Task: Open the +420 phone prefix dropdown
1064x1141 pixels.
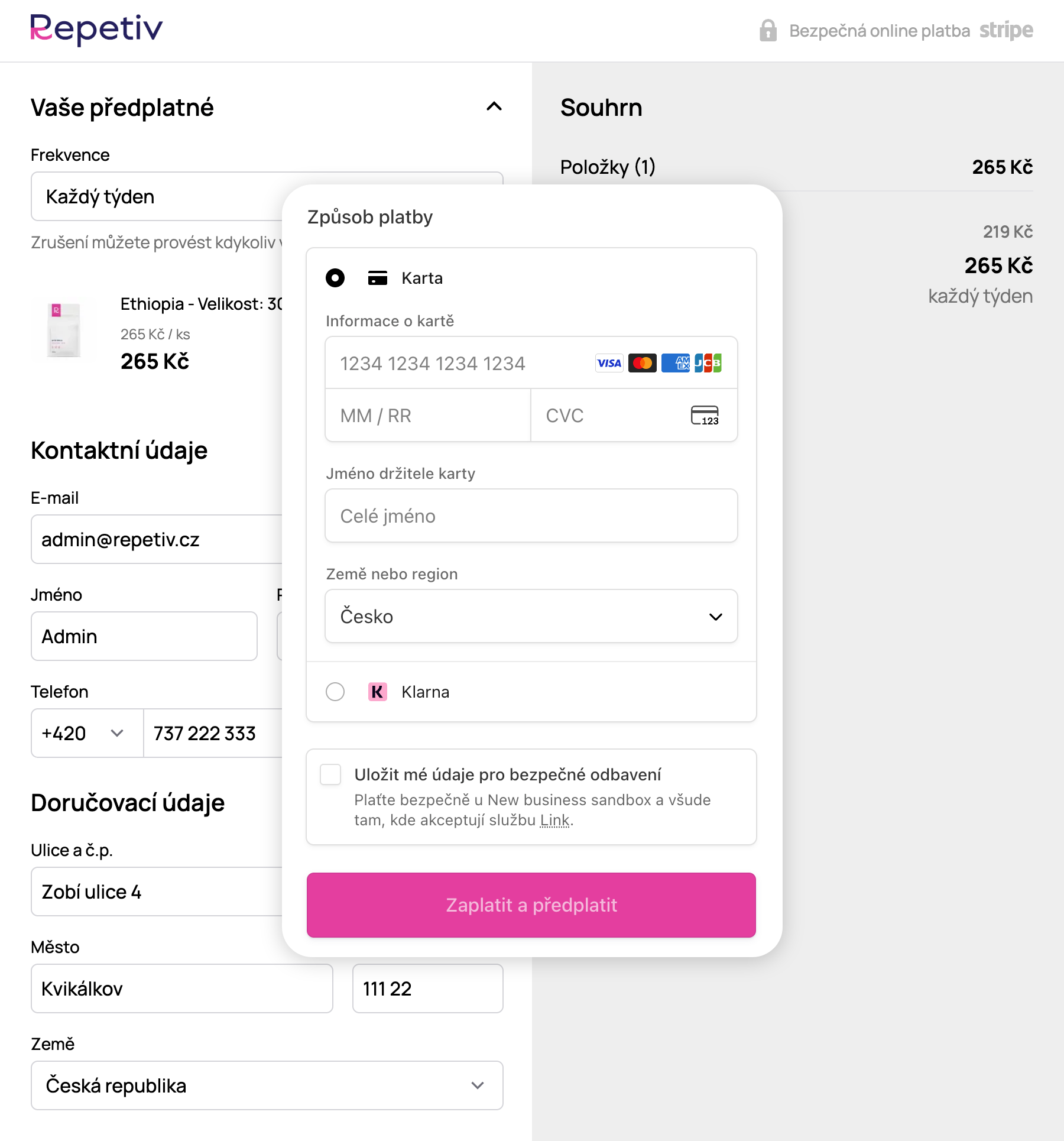Action: point(87,733)
